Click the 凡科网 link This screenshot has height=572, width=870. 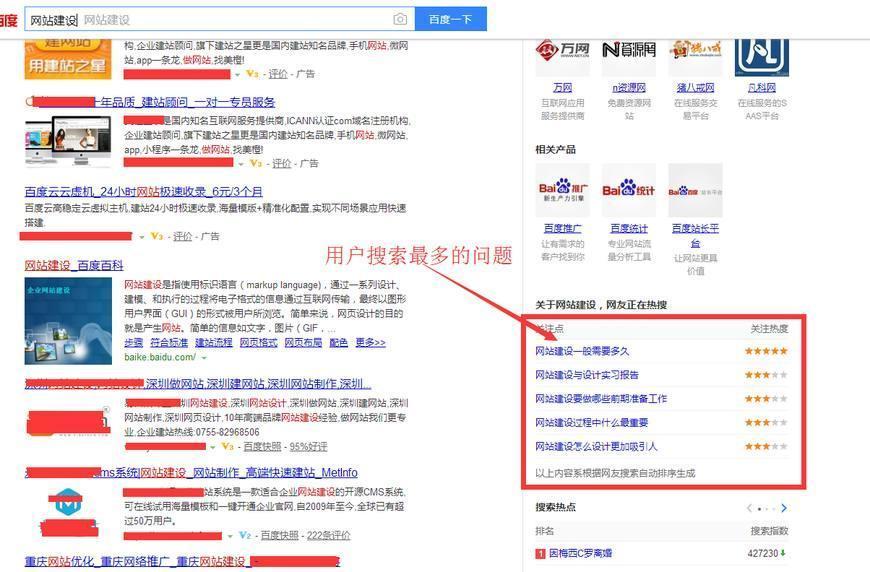[761, 88]
